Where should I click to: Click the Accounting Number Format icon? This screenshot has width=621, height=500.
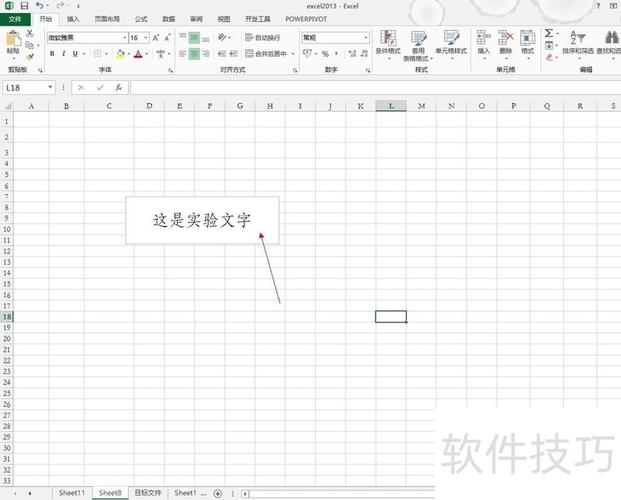click(307, 53)
